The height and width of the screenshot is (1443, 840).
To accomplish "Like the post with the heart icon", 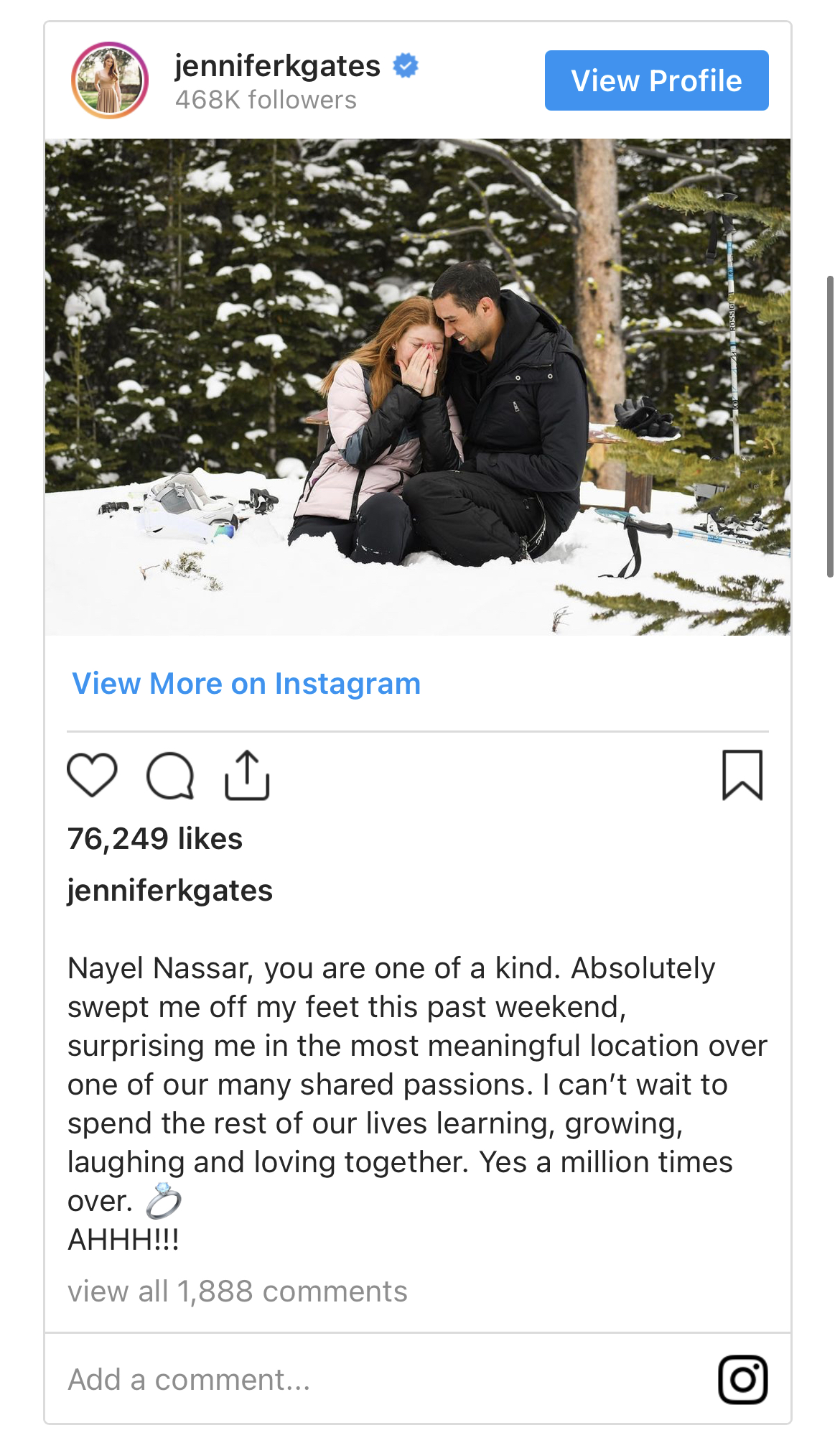I will [x=92, y=775].
